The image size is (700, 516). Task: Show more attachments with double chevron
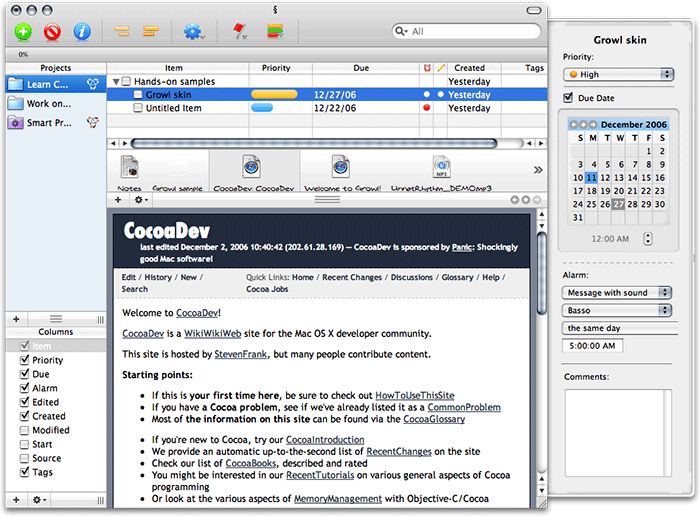pos(538,170)
